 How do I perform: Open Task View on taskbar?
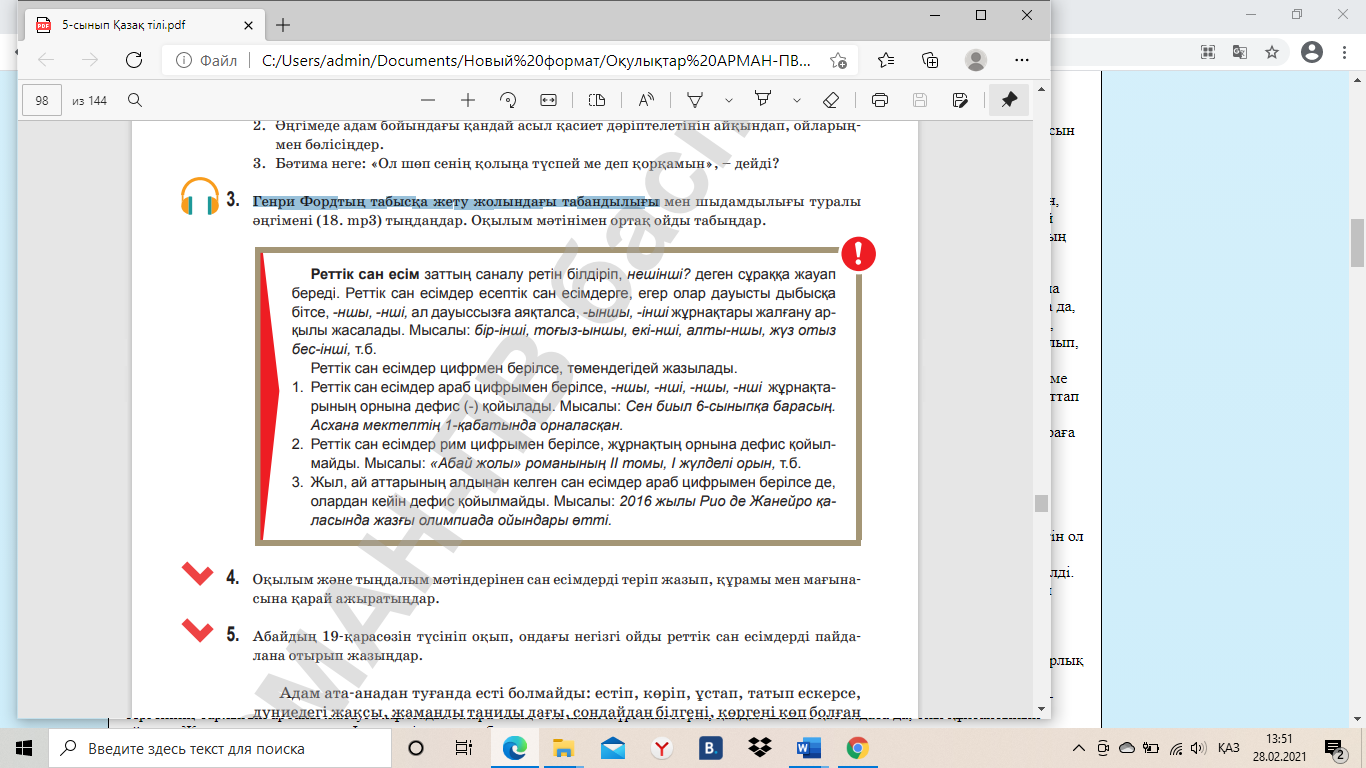[464, 748]
